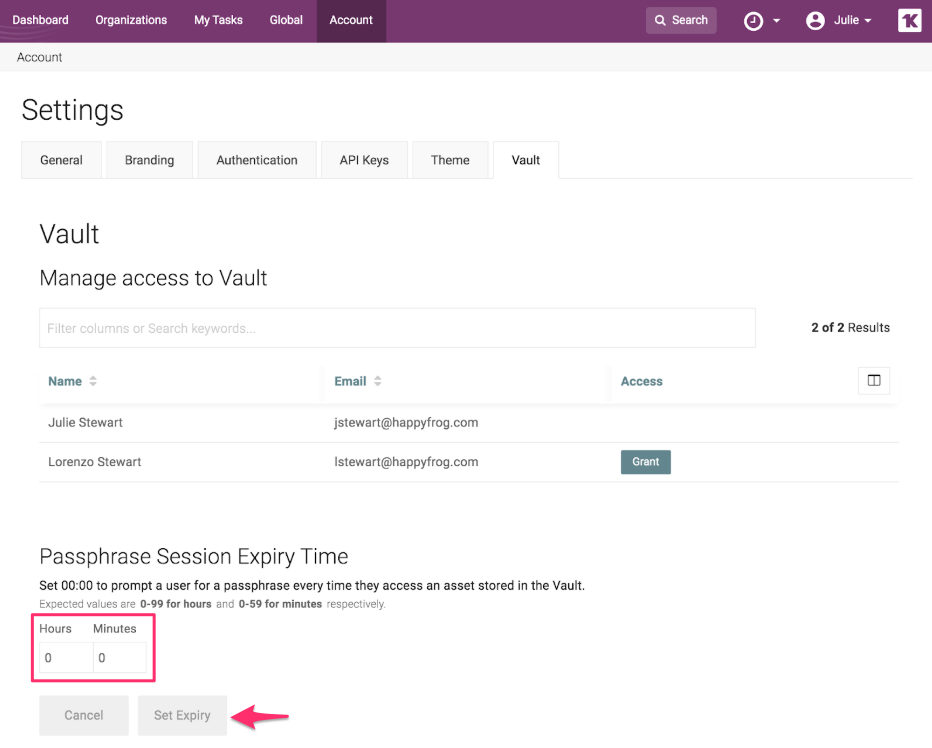Grant Vault access to Lorenzo Stewart
Image resolution: width=932 pixels, height=748 pixels.
[645, 462]
